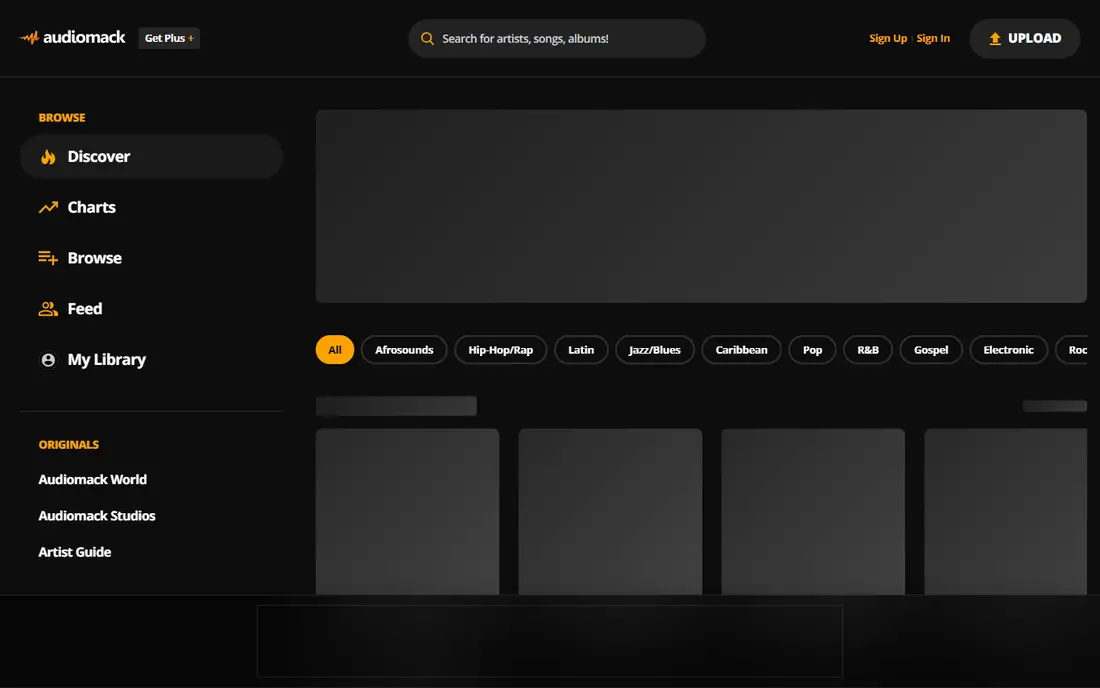The image size is (1100, 688).
Task: Open Charts in the sidebar
Action: [x=152, y=208]
